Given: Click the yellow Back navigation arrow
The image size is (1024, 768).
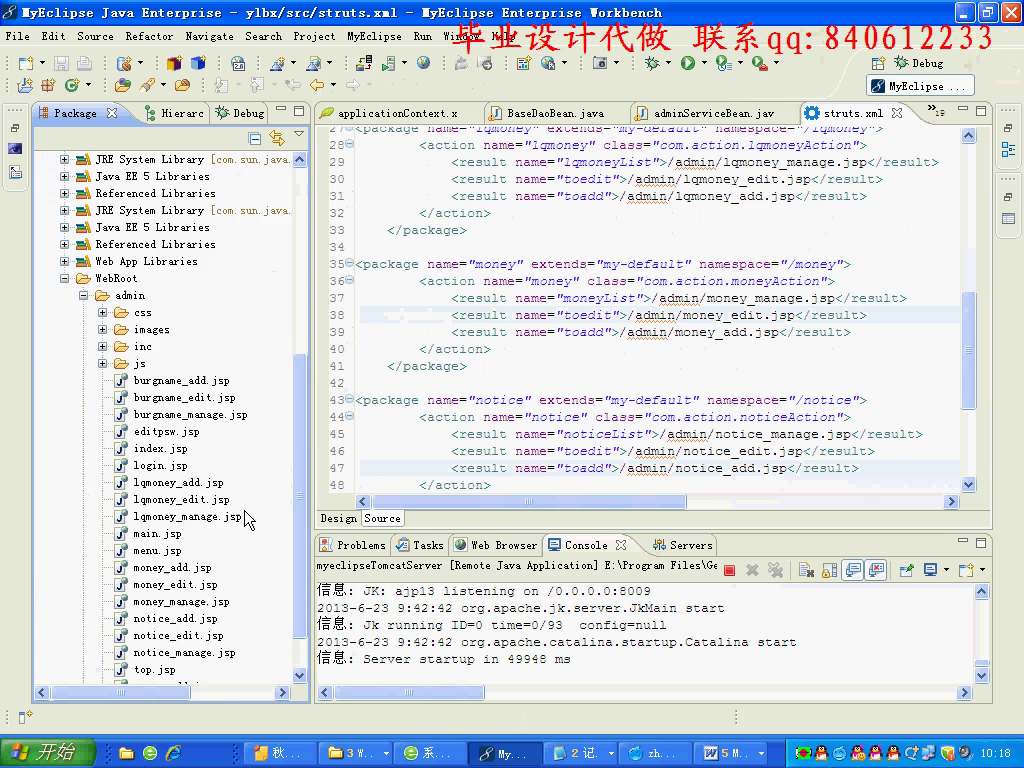Looking at the screenshot, I should click(x=317, y=85).
